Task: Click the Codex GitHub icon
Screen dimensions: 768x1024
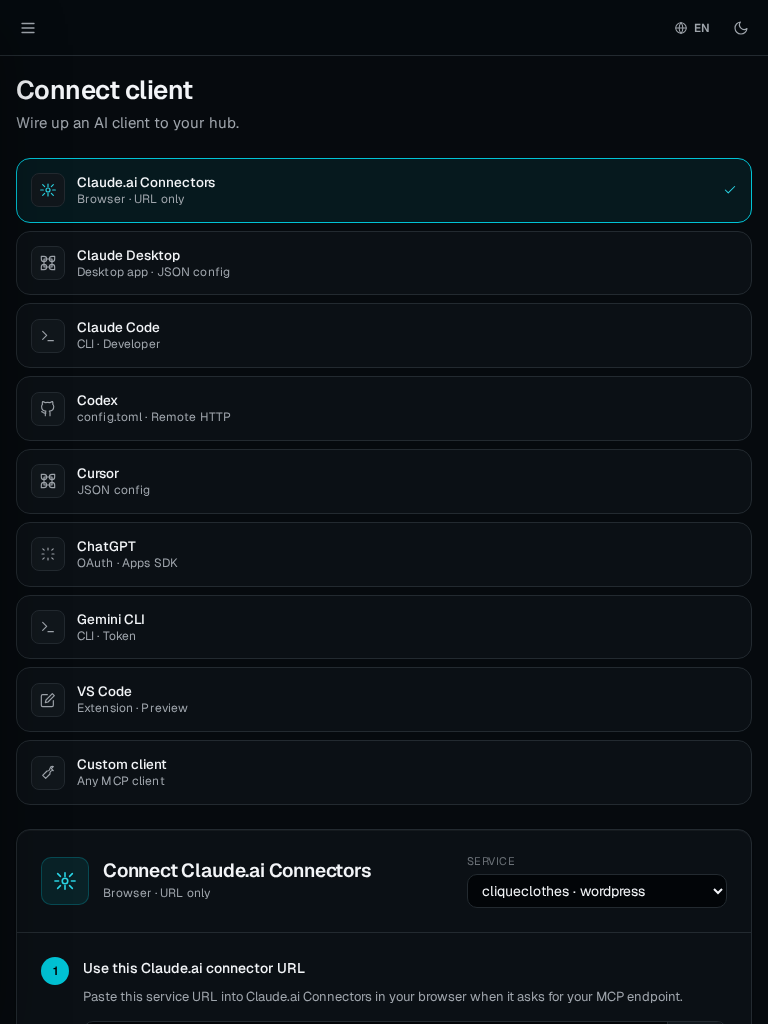Action: tap(48, 409)
